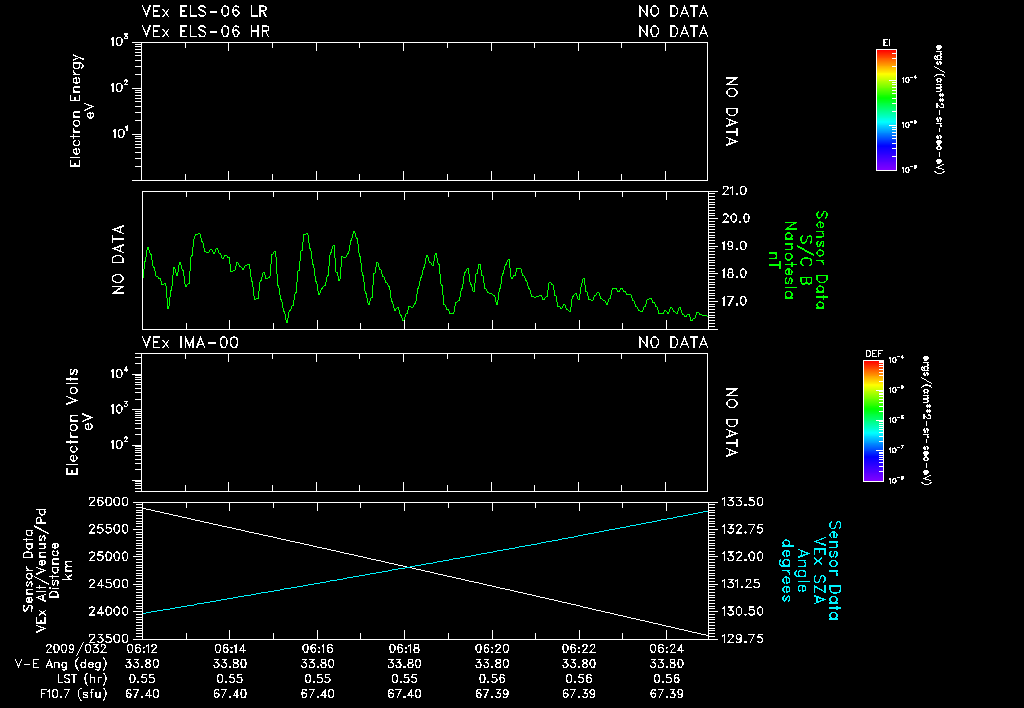
Task: Click the '06:14' time tick label
Action: point(230,649)
